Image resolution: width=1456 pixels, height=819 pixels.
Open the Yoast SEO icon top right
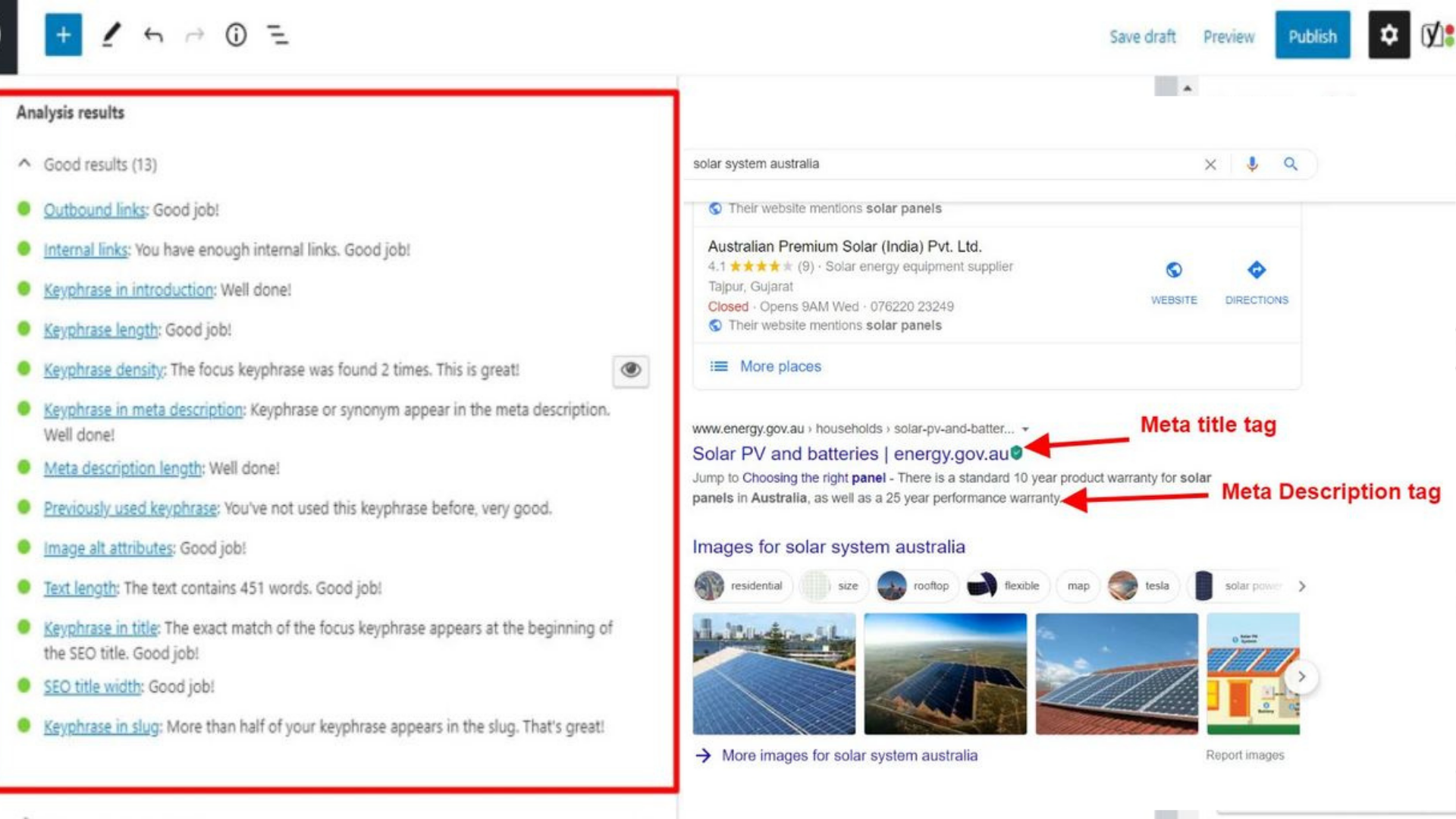[1433, 34]
